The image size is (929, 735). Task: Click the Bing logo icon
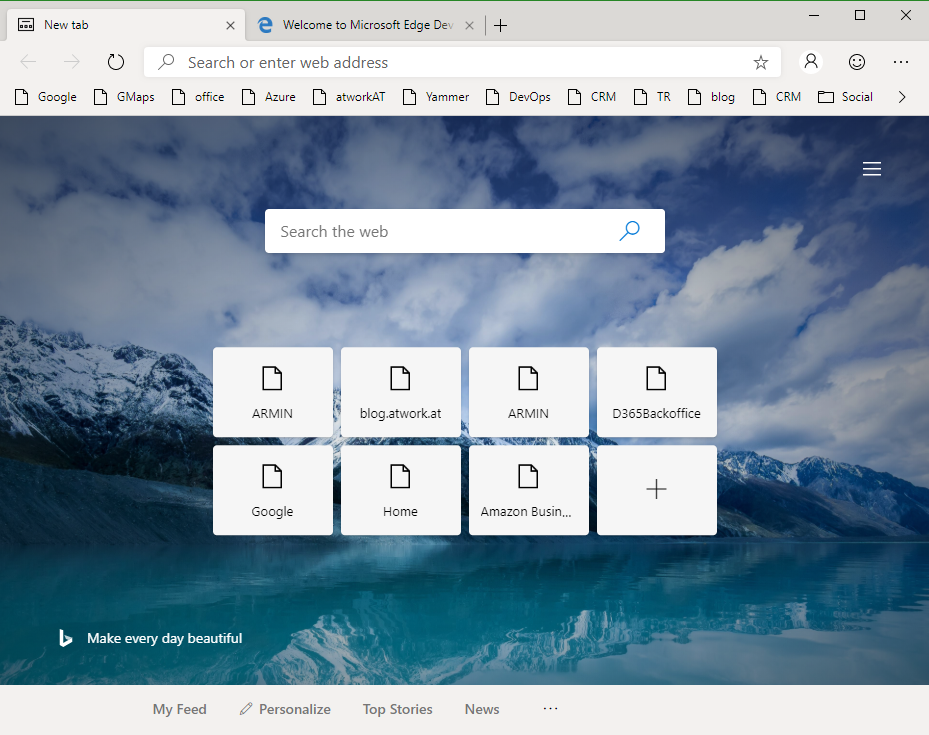[x=65, y=638]
